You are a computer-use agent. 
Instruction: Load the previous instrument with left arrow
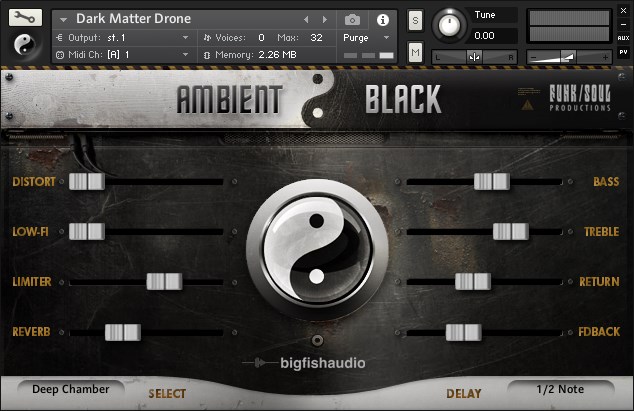click(x=307, y=19)
